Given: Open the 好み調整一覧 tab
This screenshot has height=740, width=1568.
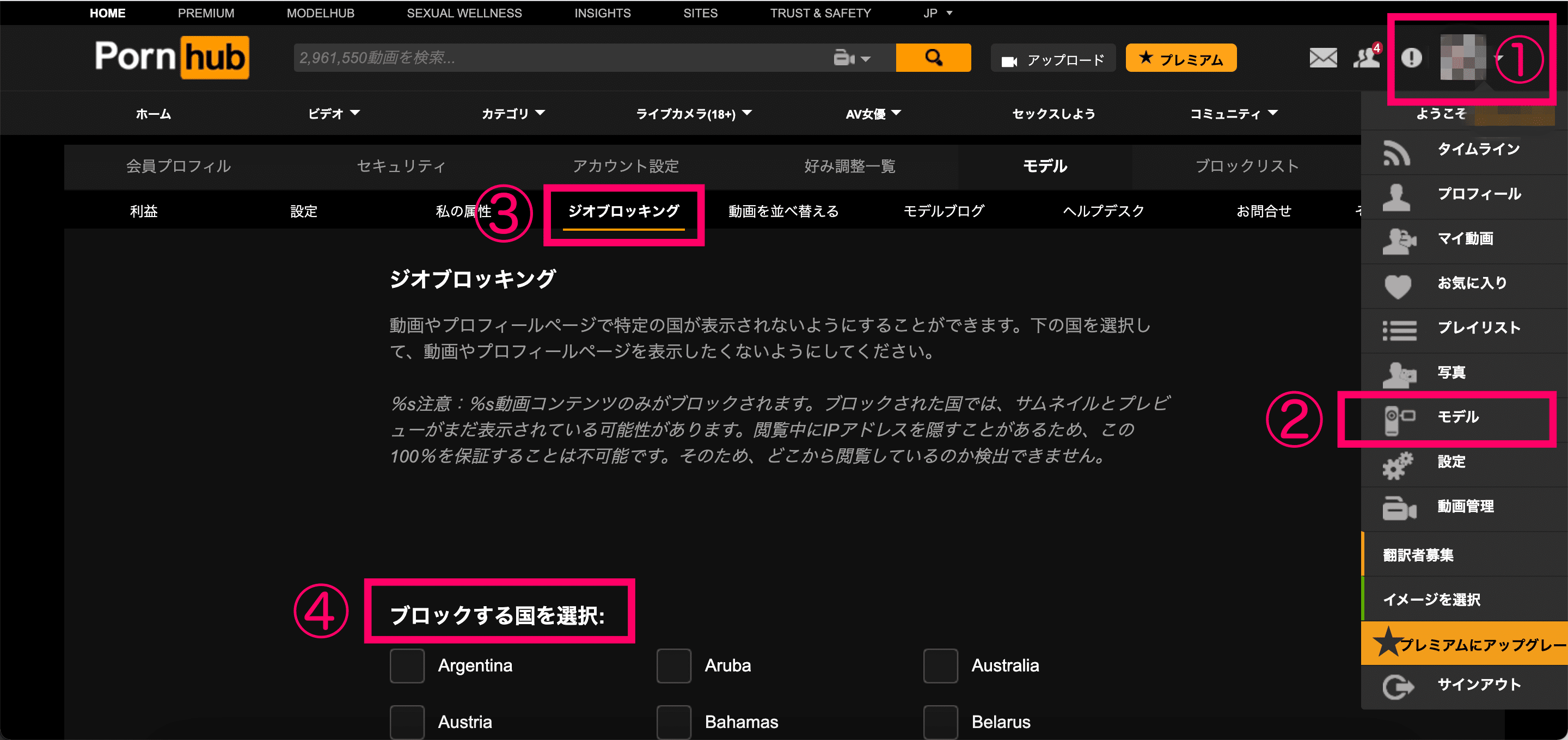Looking at the screenshot, I should tap(850, 166).
